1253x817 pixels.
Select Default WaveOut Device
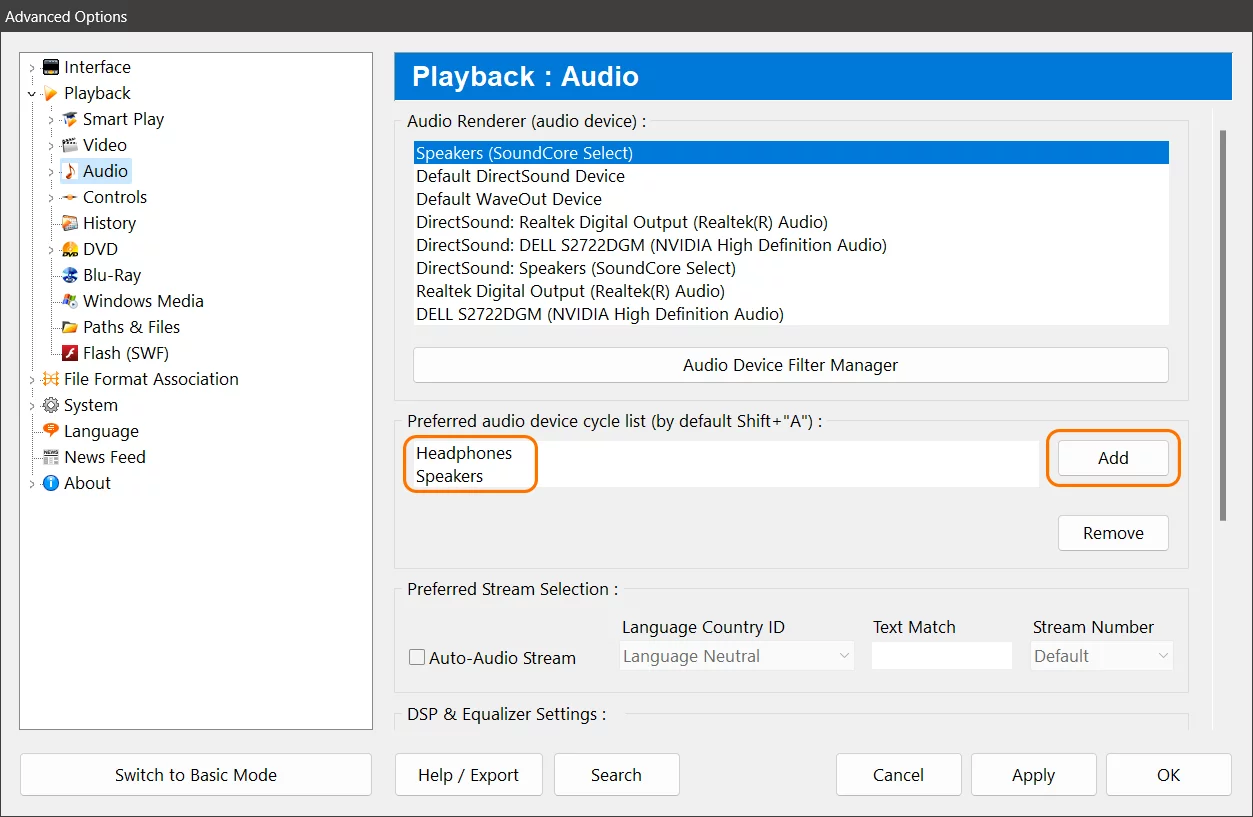(791, 199)
